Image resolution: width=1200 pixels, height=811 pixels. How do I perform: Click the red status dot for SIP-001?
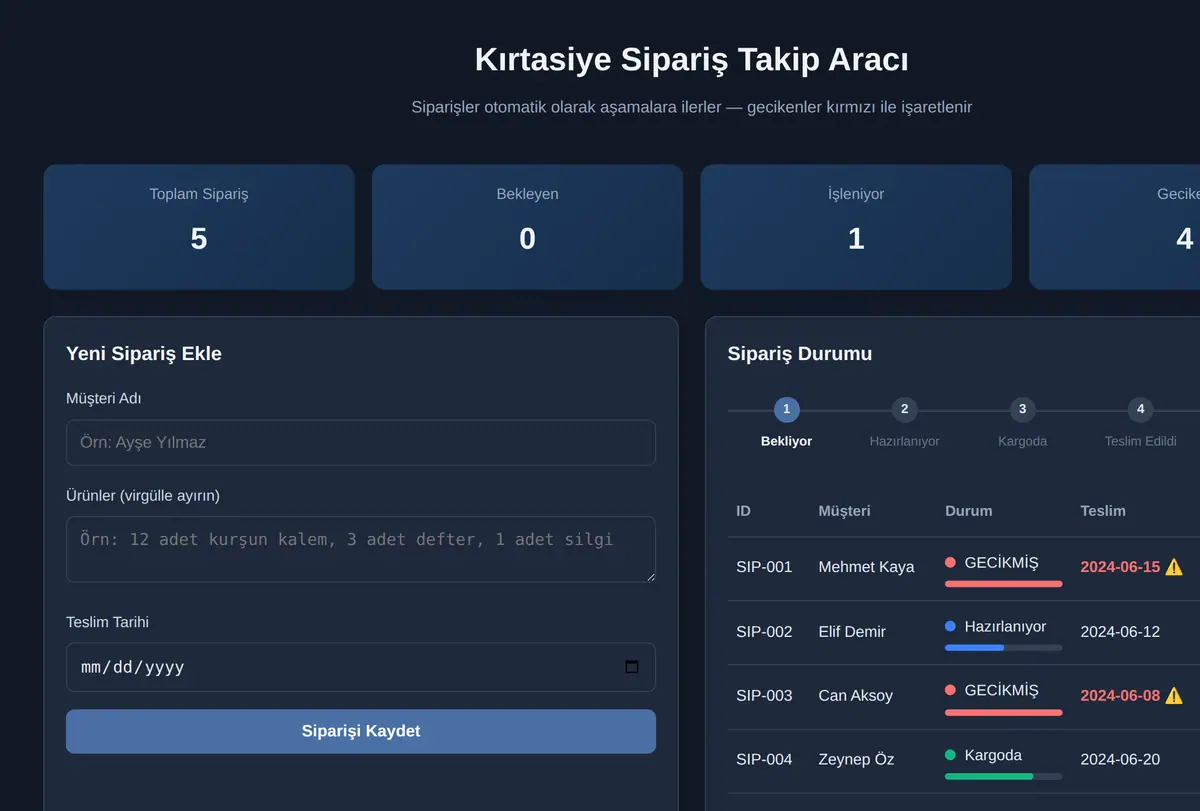tap(950, 563)
